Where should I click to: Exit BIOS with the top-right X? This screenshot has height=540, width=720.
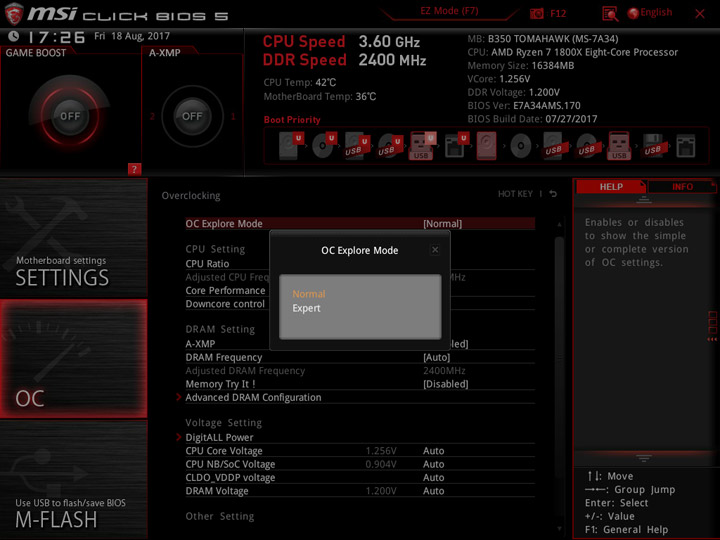point(699,14)
